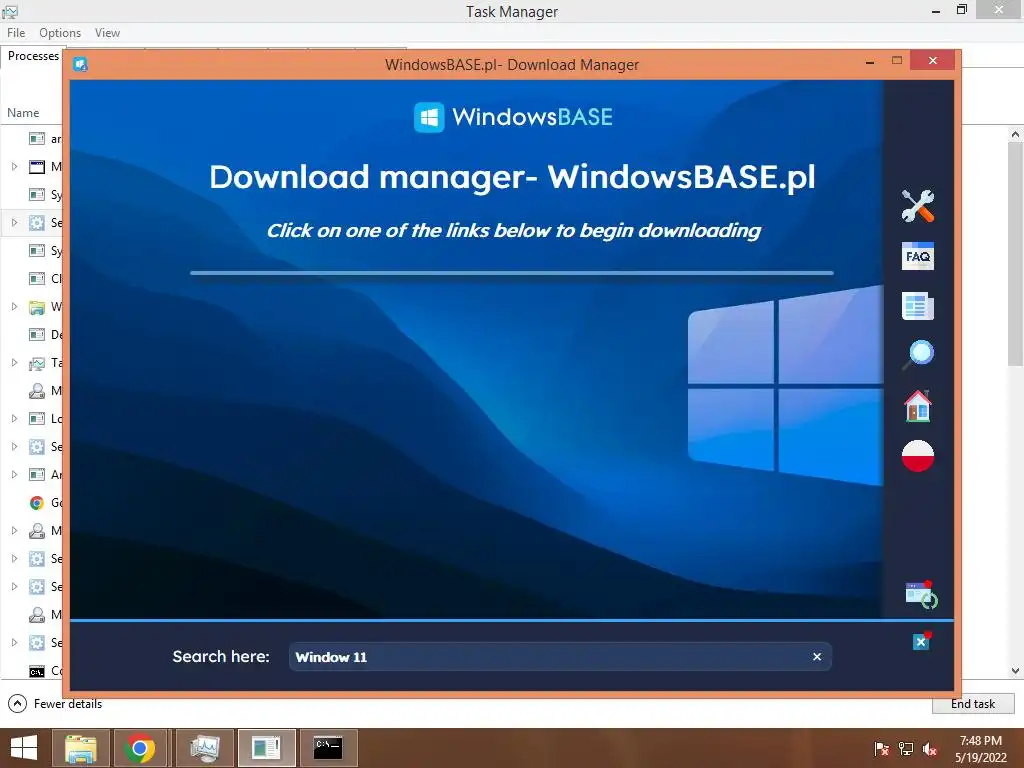Click the Task Manager vertical scrollbar thumb
This screenshot has height=768, width=1024.
[1015, 253]
